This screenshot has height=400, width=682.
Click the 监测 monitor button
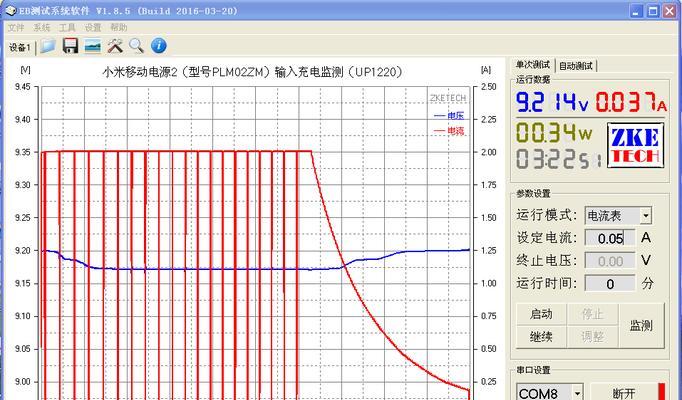pos(642,325)
